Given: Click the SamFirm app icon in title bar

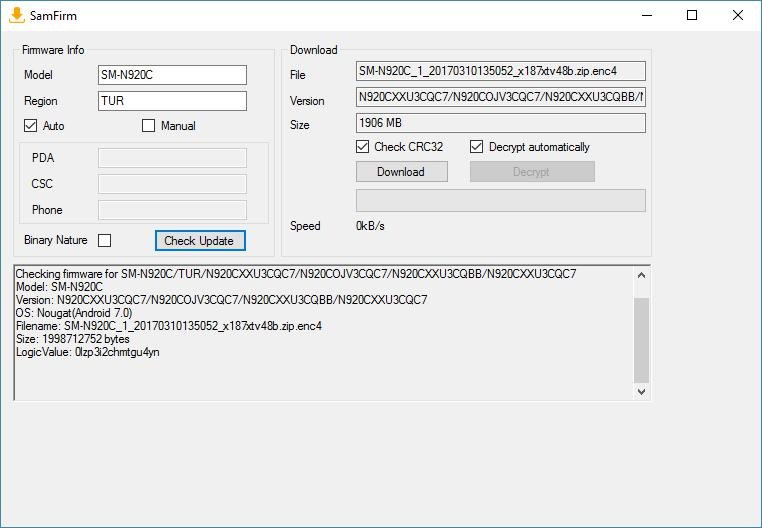Looking at the screenshot, I should (17, 15).
